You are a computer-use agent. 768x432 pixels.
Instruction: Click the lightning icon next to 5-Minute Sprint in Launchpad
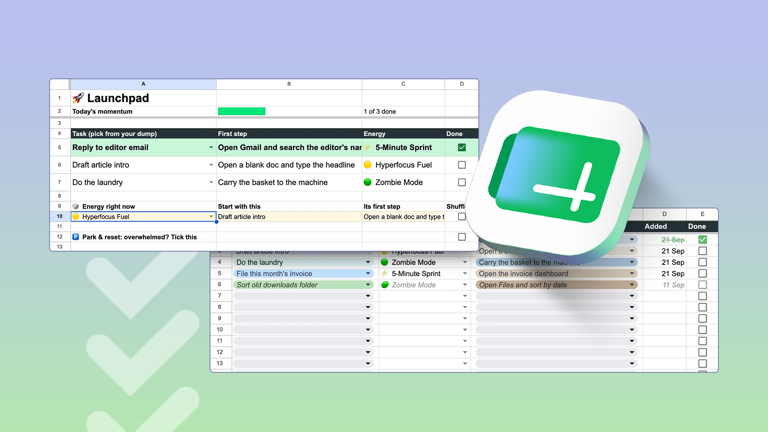pyautogui.click(x=367, y=147)
